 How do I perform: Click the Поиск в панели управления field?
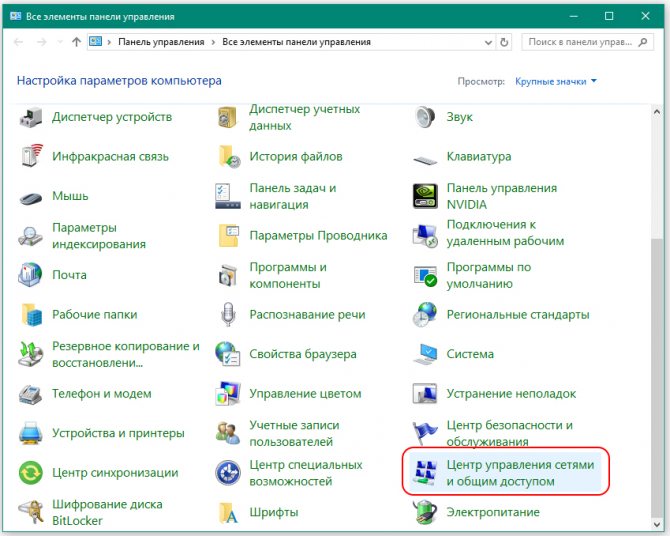pyautogui.click(x=588, y=42)
